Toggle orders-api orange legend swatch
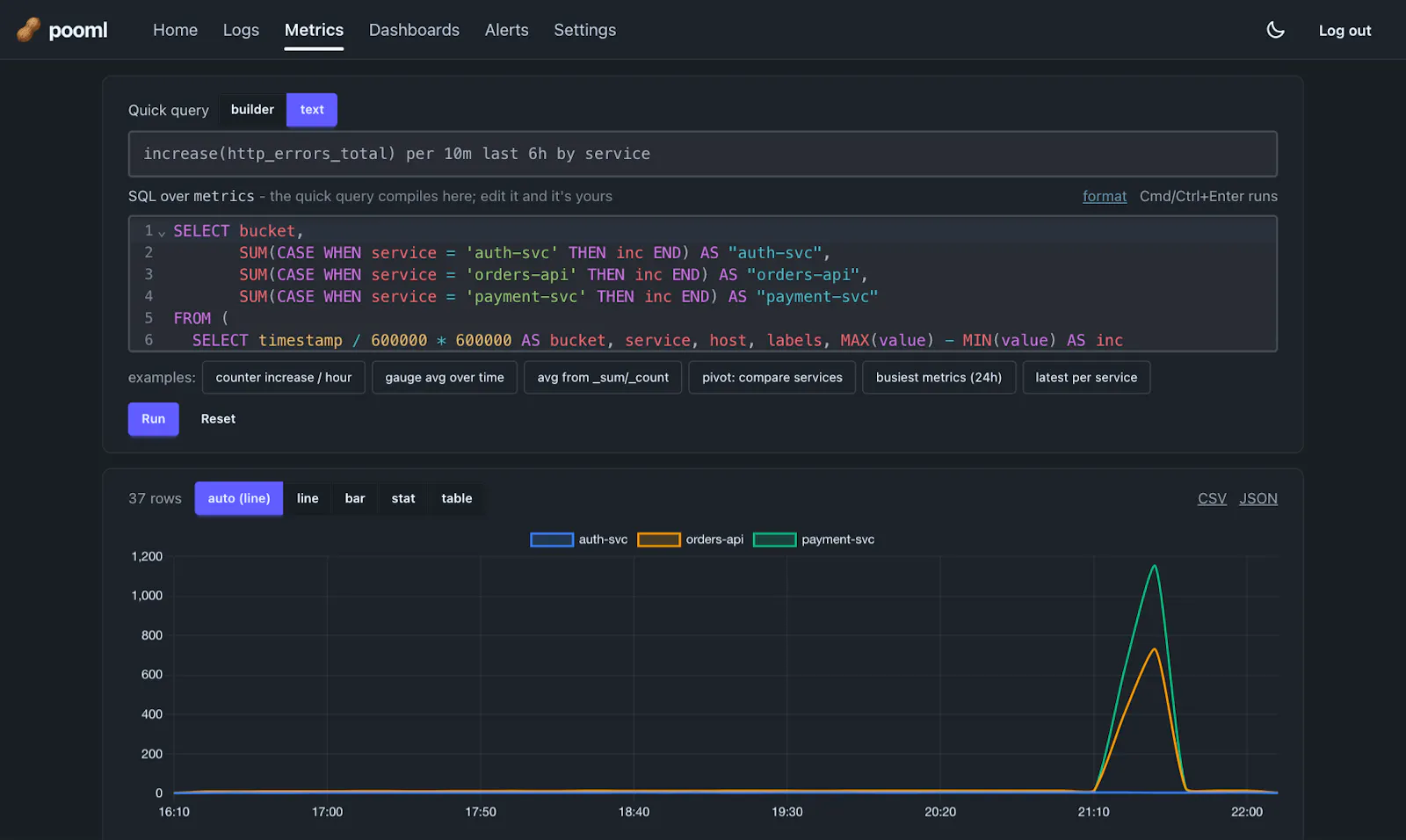Image resolution: width=1406 pixels, height=840 pixels. coord(659,539)
